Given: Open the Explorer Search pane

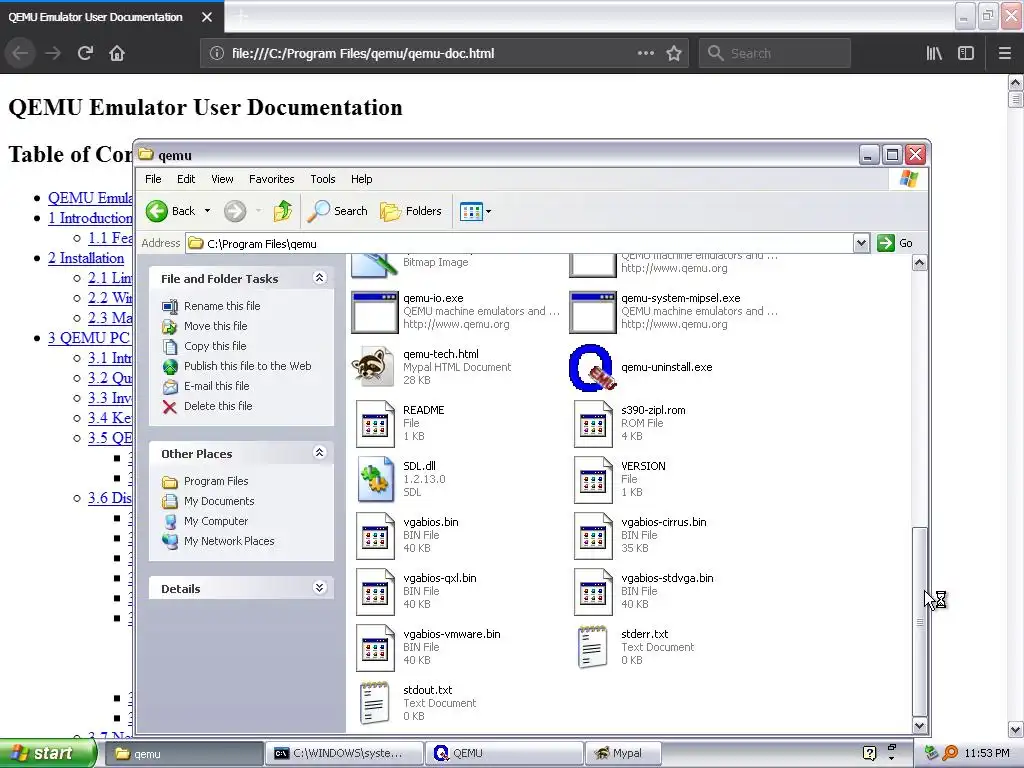Looking at the screenshot, I should pos(338,211).
